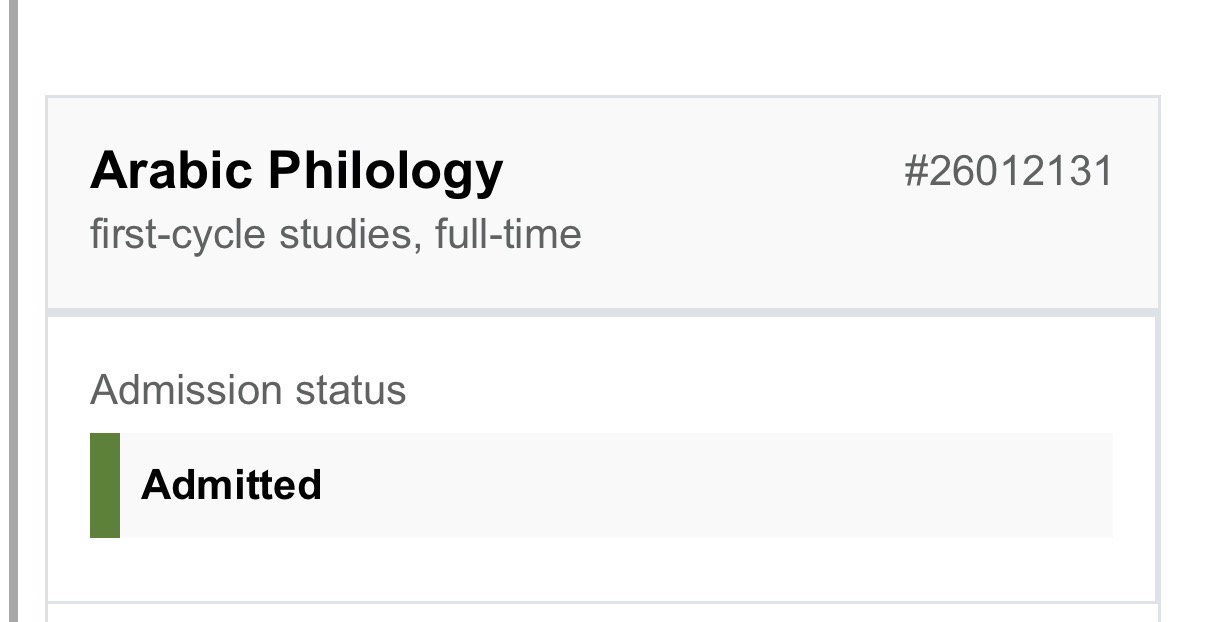
Task: Open the Arabic Philology programme title
Action: [296, 173]
